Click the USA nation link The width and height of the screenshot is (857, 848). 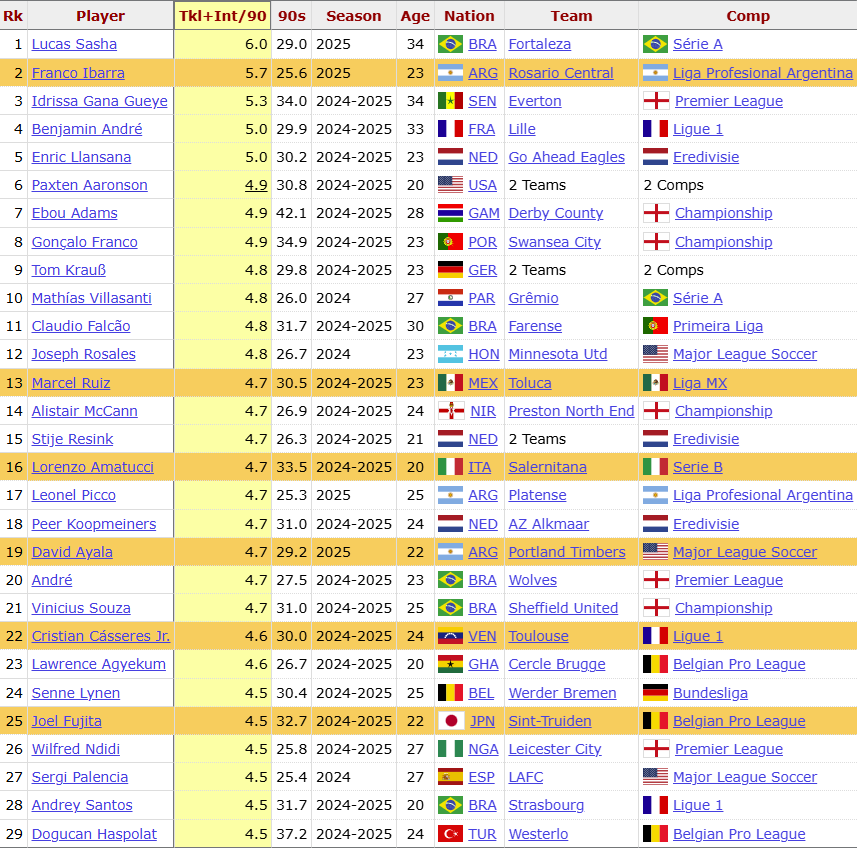coord(483,185)
